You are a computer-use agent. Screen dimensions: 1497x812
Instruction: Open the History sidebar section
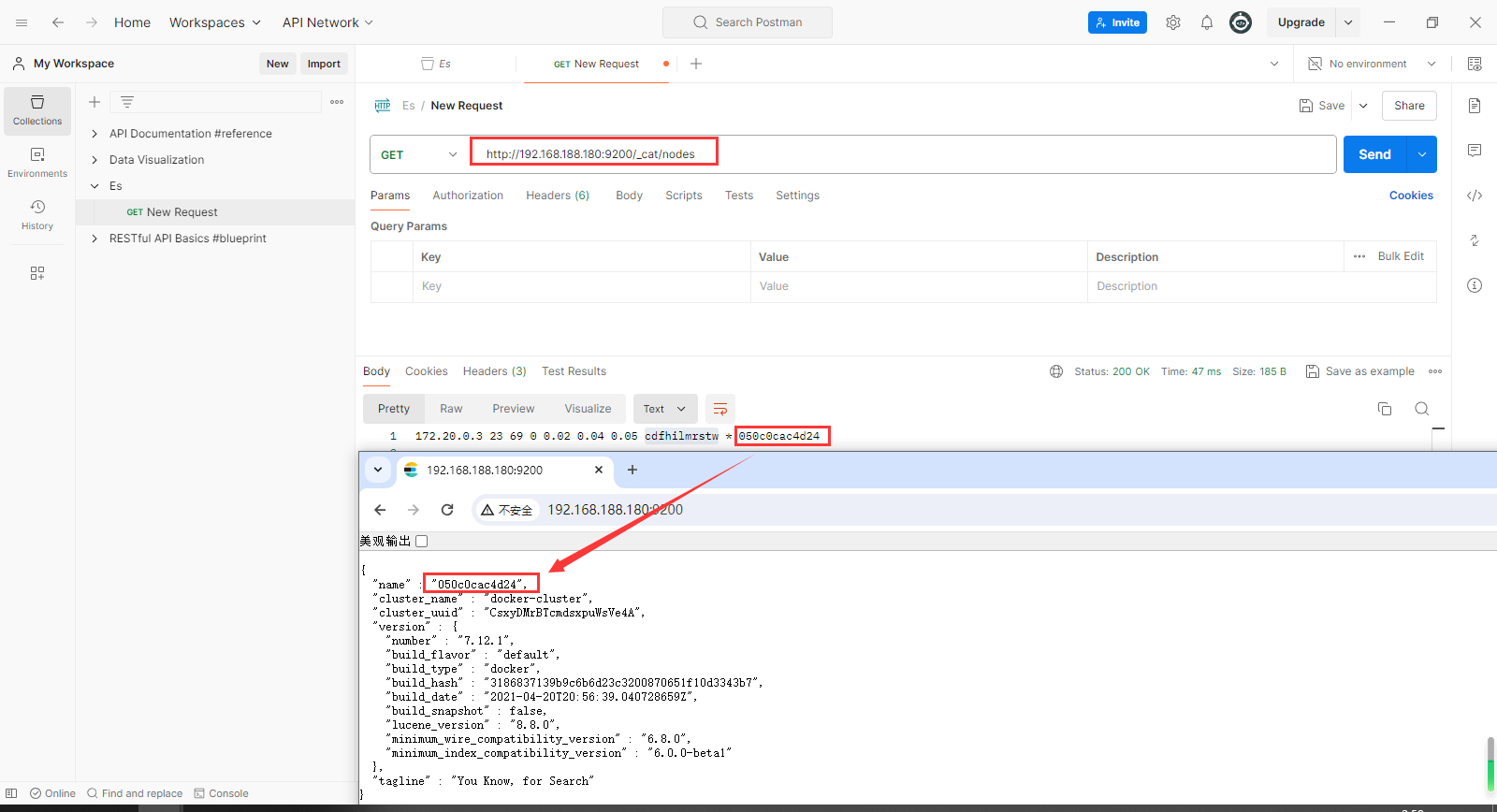37,215
